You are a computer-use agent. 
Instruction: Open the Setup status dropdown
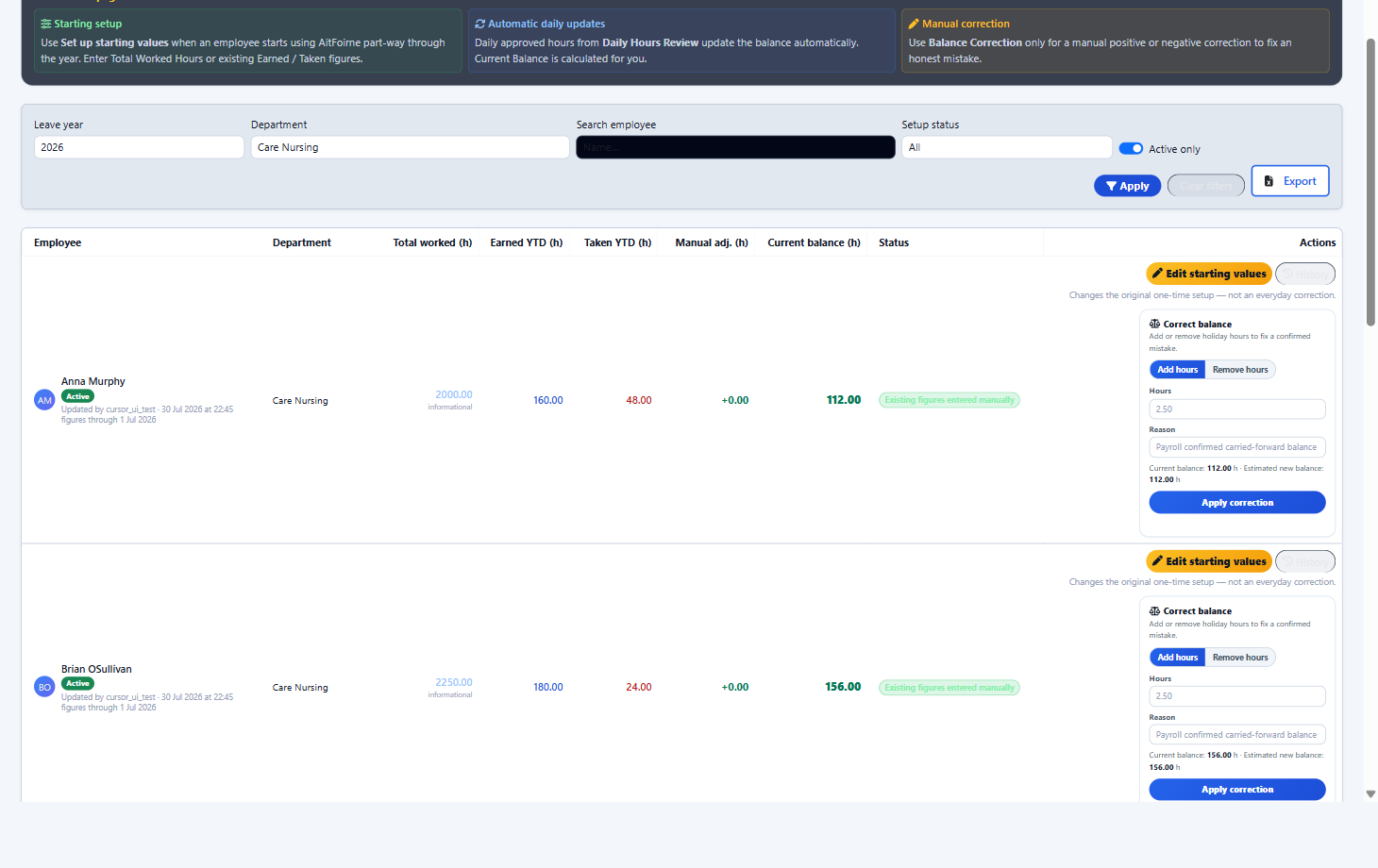(x=1006, y=147)
